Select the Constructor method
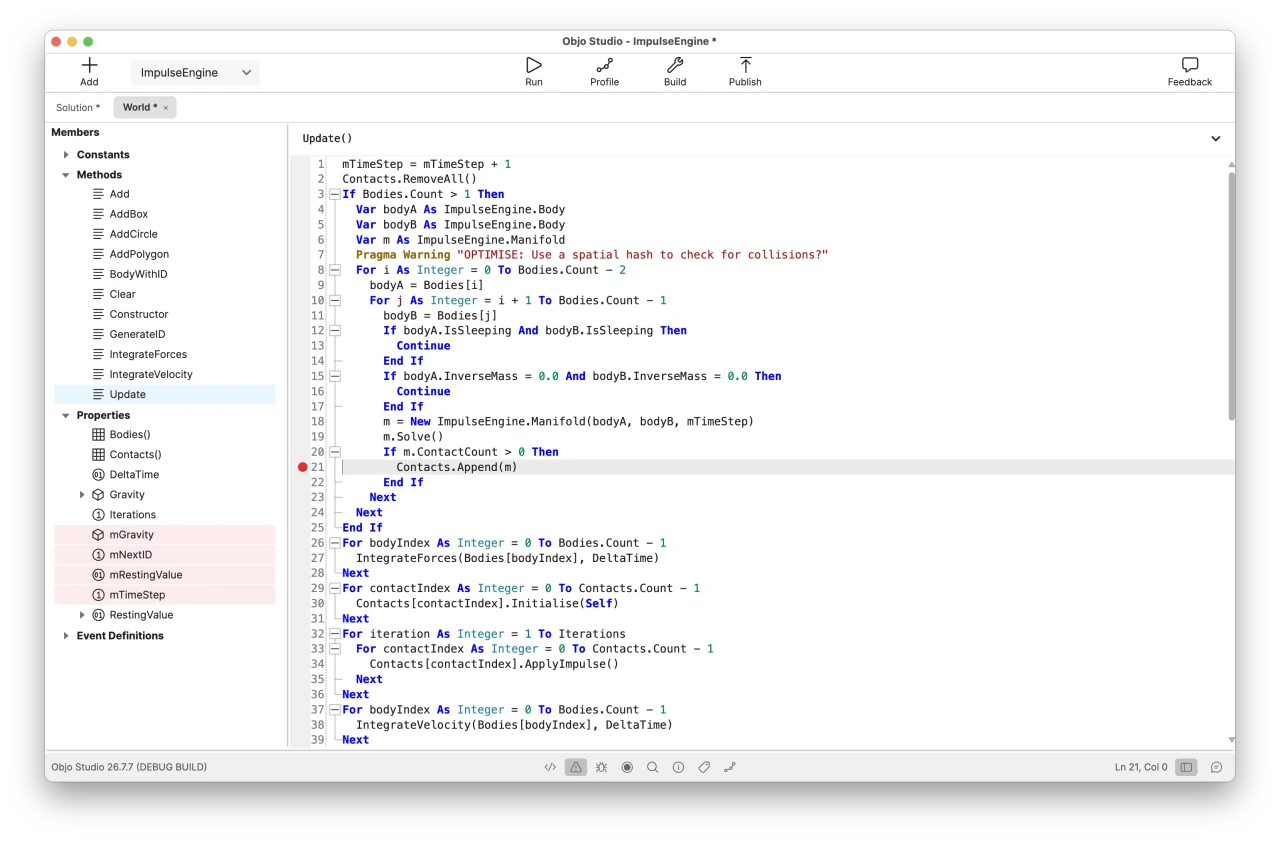This screenshot has width=1280, height=841. click(165, 314)
